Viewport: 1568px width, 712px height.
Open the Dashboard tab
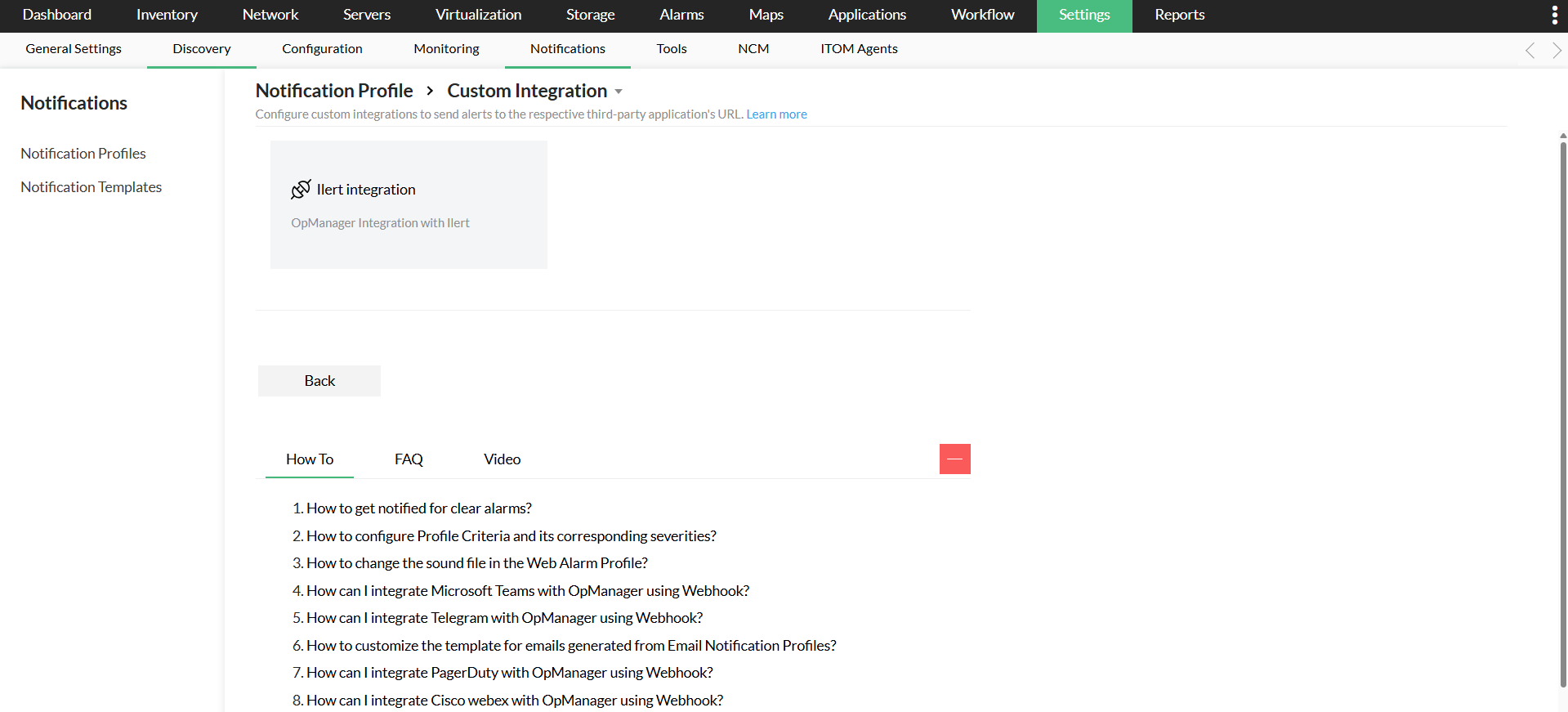57,15
